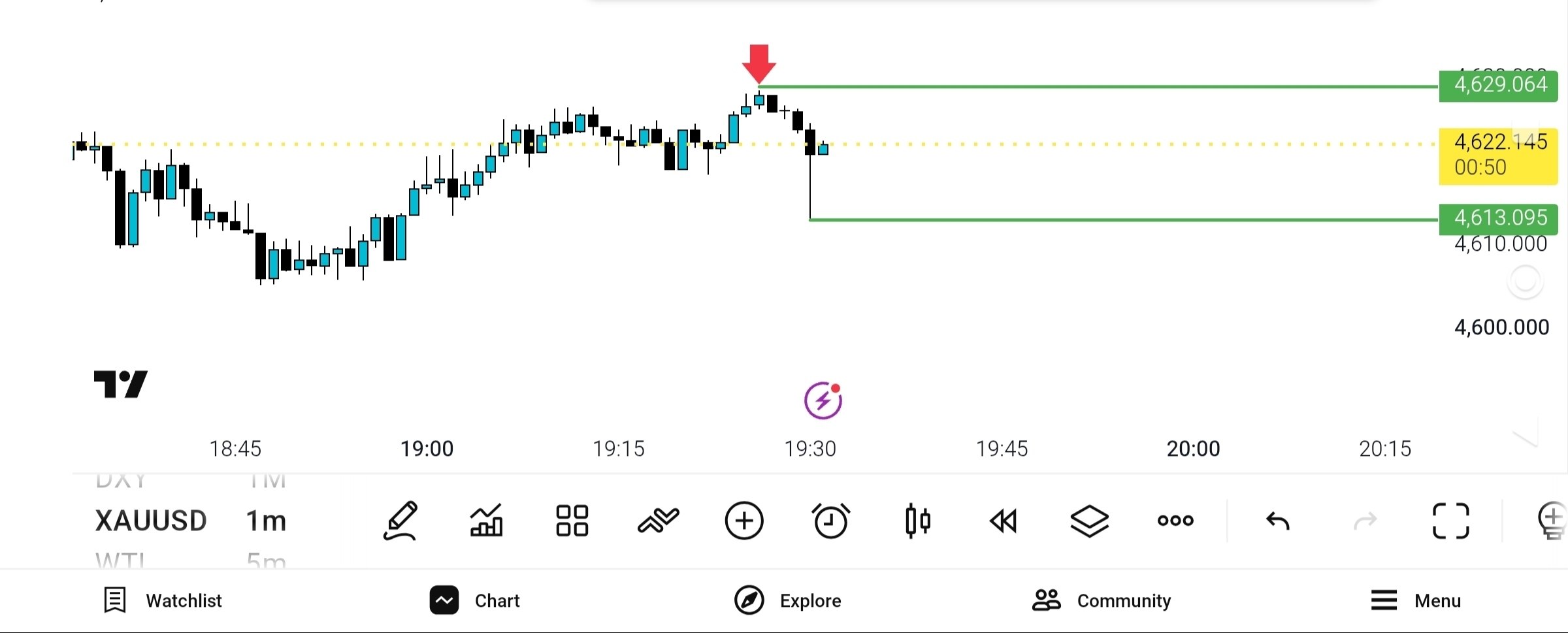Undo the last action arrow

tap(1278, 521)
